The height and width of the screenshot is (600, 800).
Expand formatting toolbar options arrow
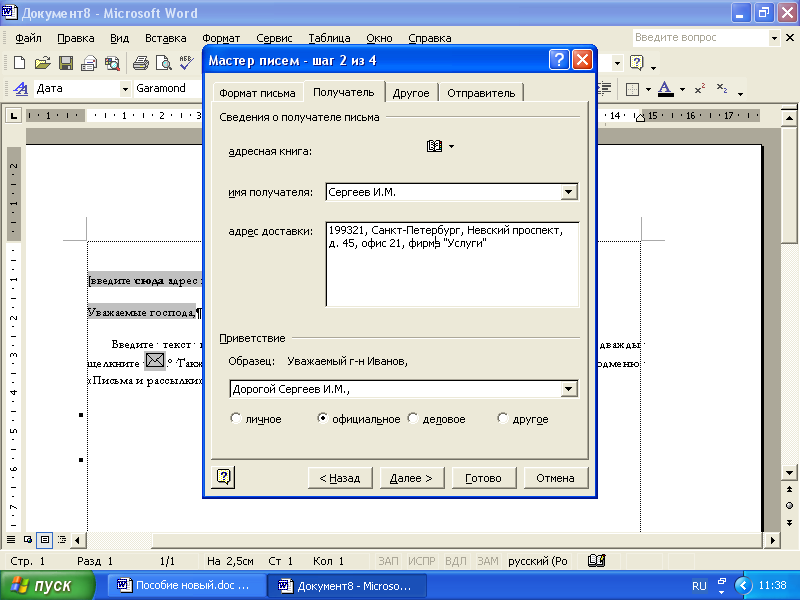click(740, 93)
